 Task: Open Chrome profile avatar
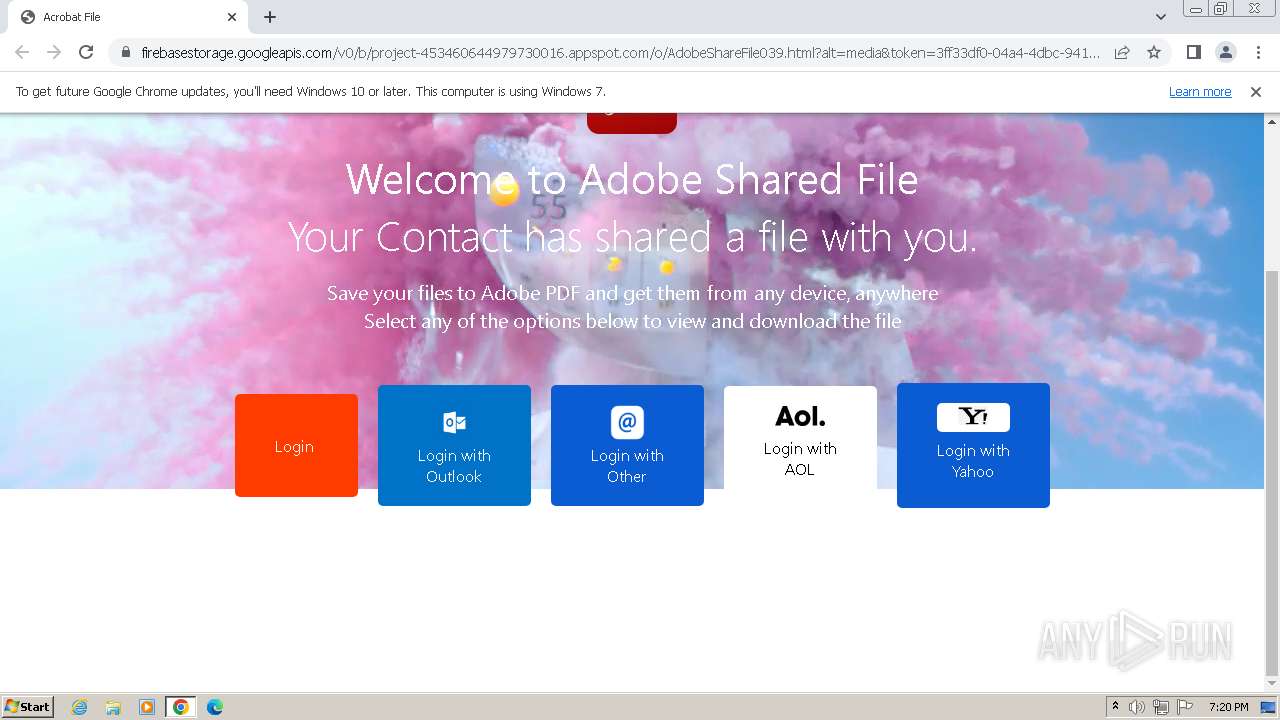(1225, 52)
